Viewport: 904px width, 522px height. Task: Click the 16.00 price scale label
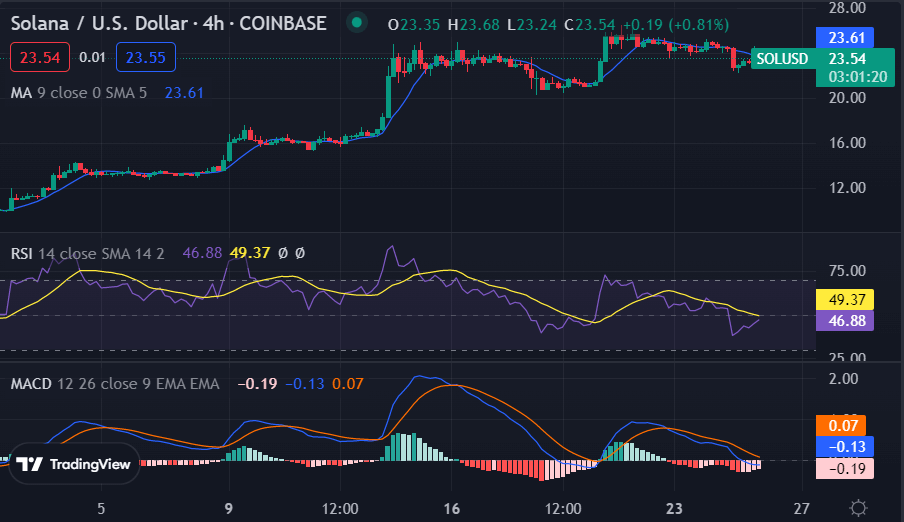point(848,143)
